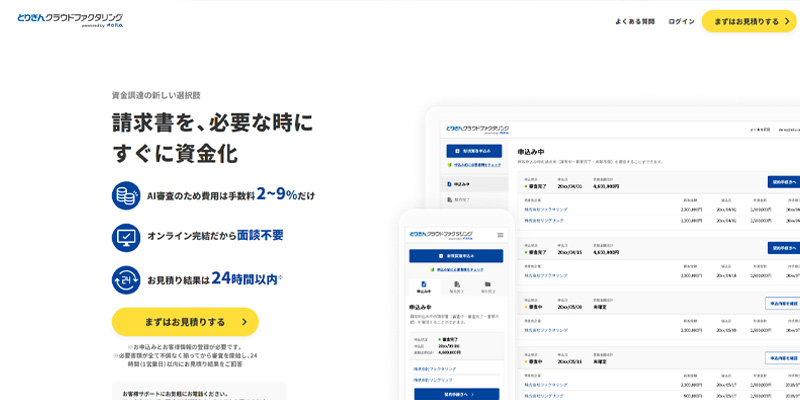
Task: Click the large まずはお見積りする button under the headline
Action: (185, 322)
